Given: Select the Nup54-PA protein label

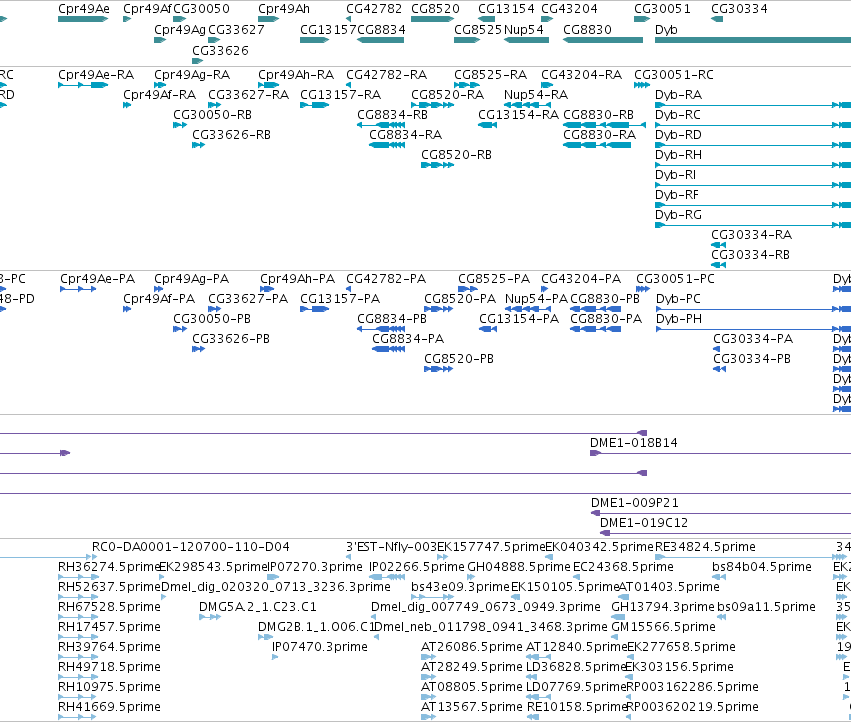Looking at the screenshot, I should [536, 299].
